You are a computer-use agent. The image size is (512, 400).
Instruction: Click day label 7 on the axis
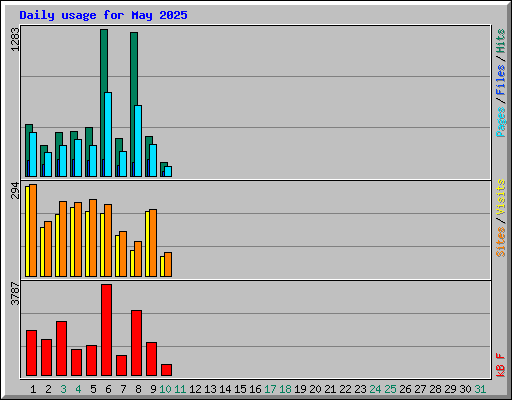click(123, 389)
